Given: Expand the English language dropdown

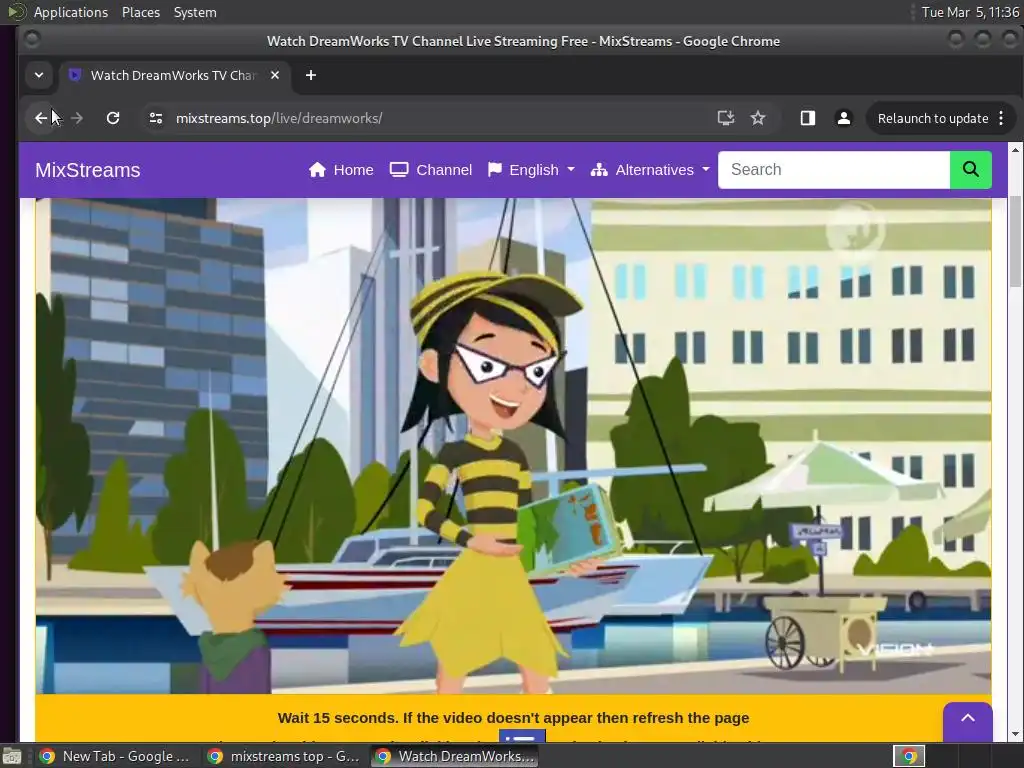Looking at the screenshot, I should (531, 170).
